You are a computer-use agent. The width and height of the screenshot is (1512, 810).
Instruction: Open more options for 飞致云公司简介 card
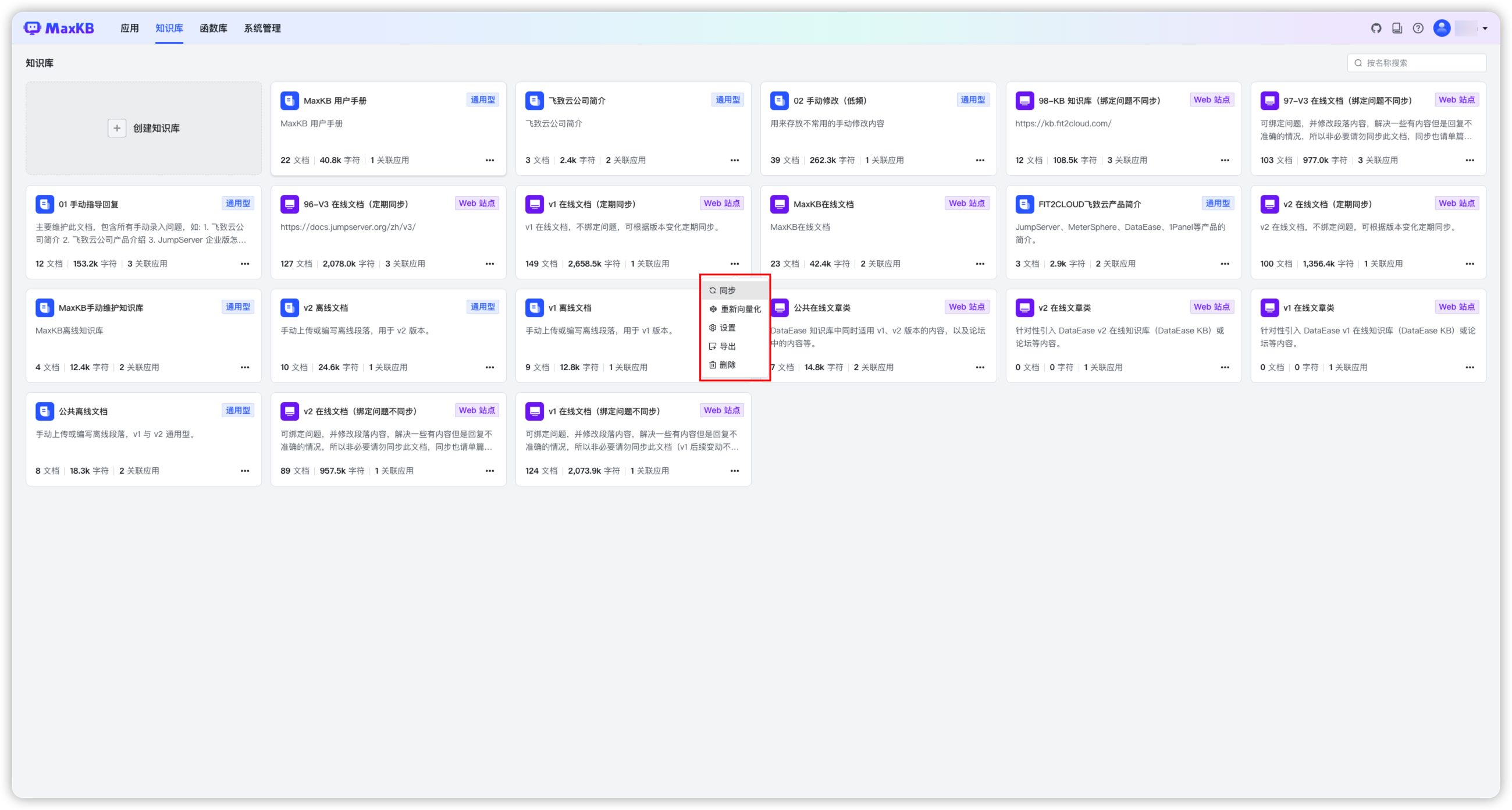point(734,160)
